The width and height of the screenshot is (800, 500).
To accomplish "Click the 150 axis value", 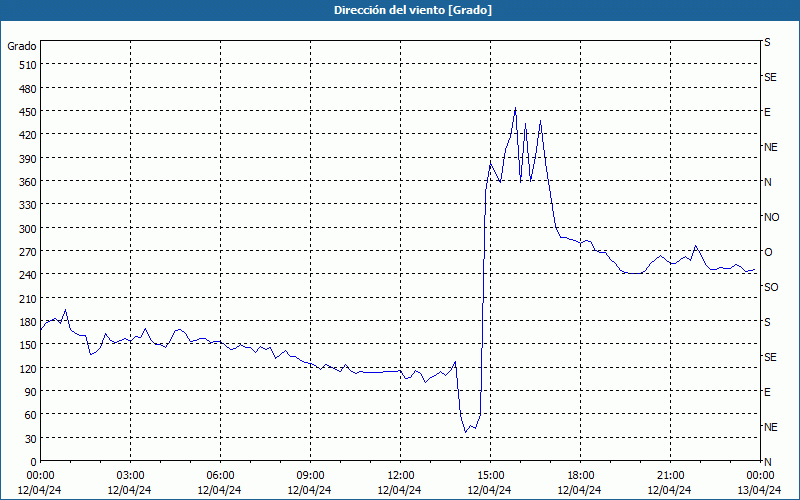I will pos(28,345).
